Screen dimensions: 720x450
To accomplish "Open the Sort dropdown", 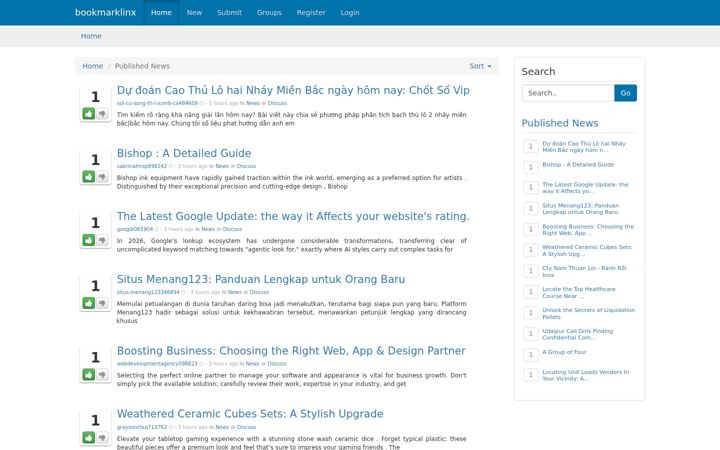I will [x=480, y=66].
